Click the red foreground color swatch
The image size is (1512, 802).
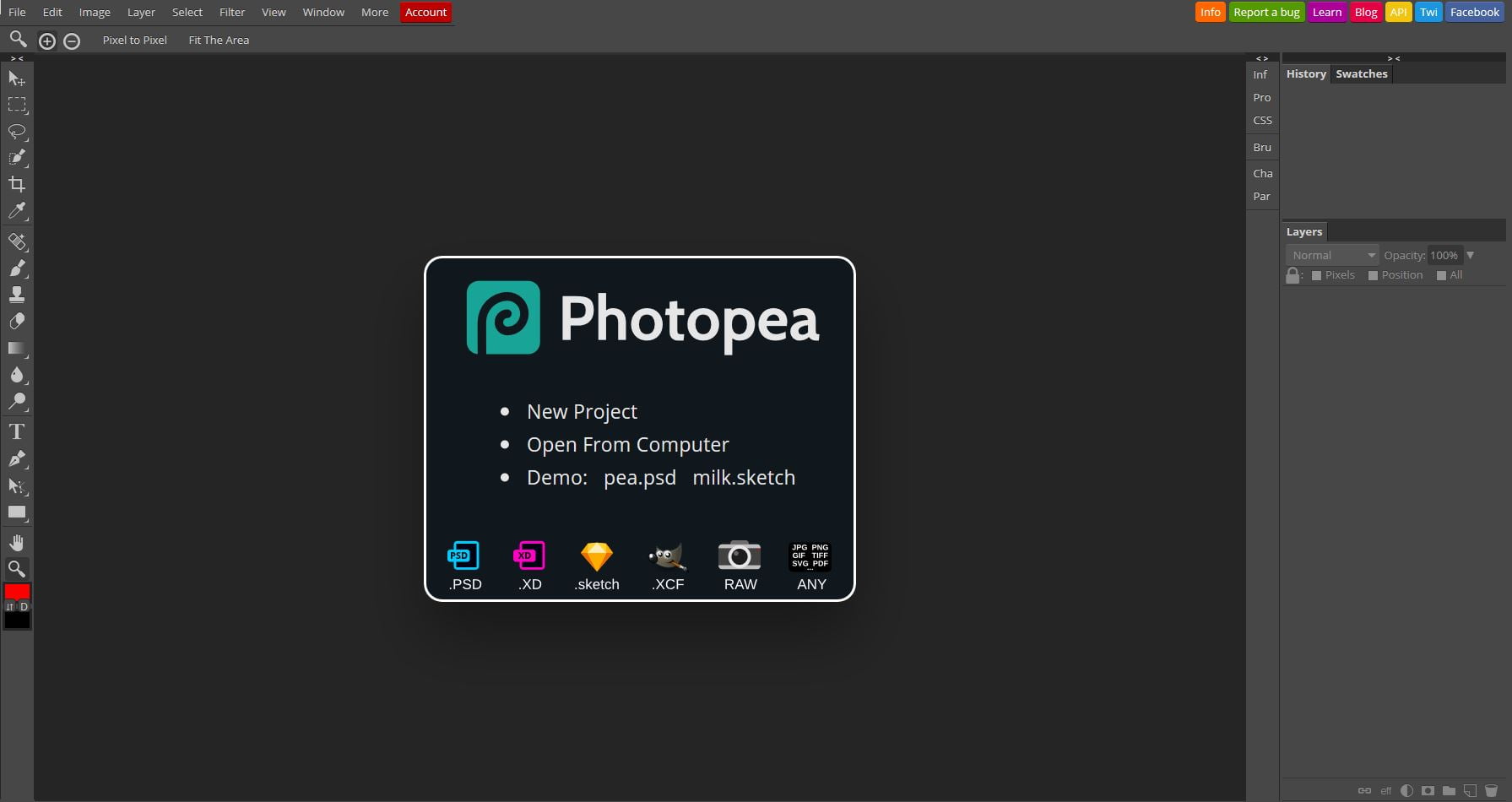pos(17,591)
